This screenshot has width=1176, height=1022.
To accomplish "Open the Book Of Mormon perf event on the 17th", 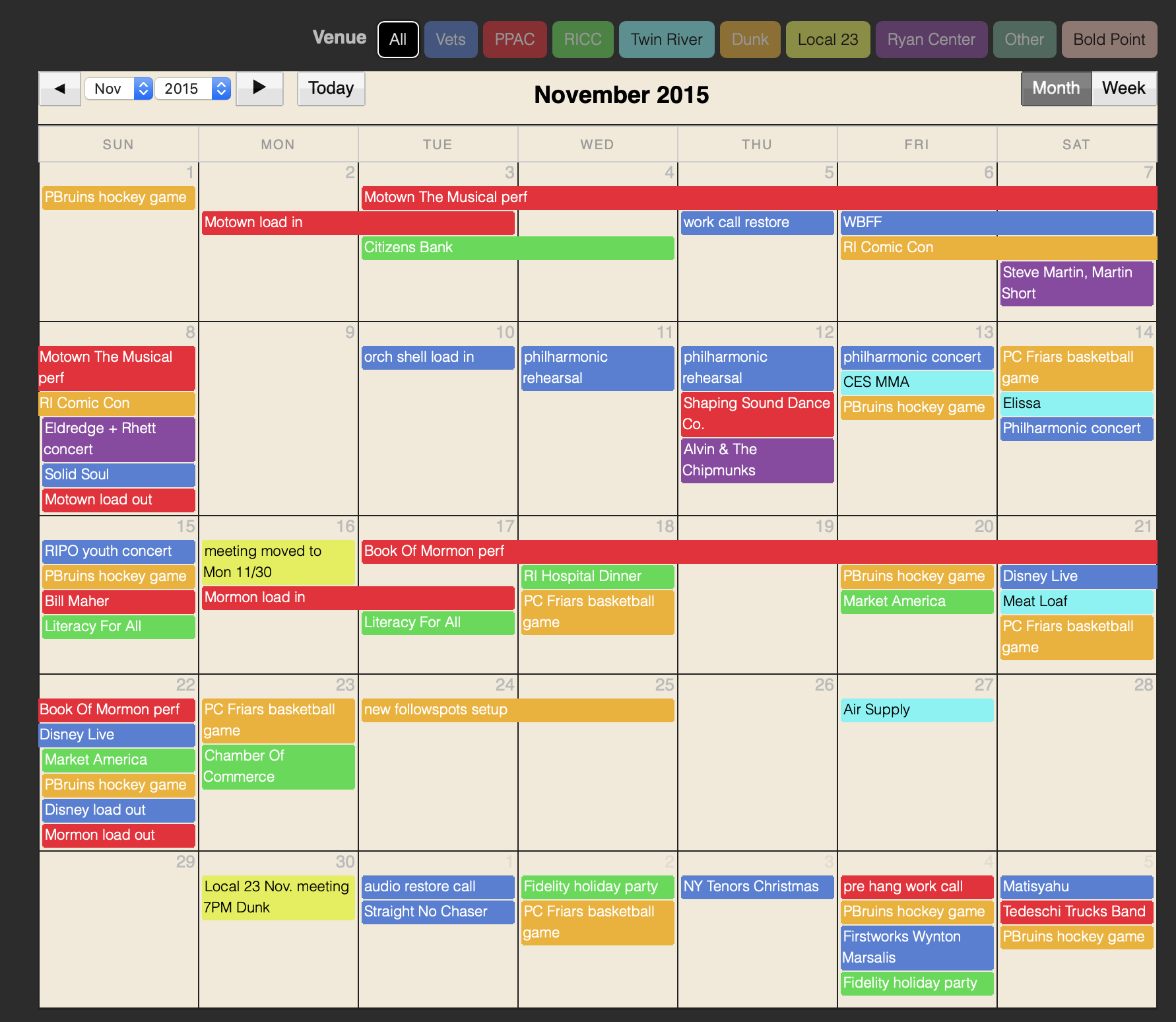I will tap(434, 551).
